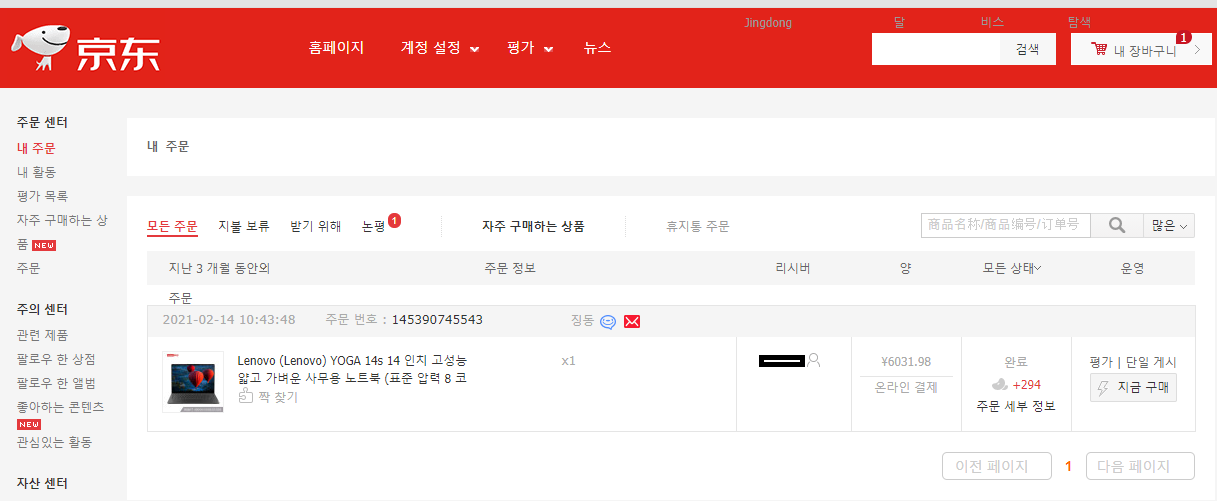Select the 모든 주문 tab
This screenshot has height=501, width=1217.
[x=172, y=226]
